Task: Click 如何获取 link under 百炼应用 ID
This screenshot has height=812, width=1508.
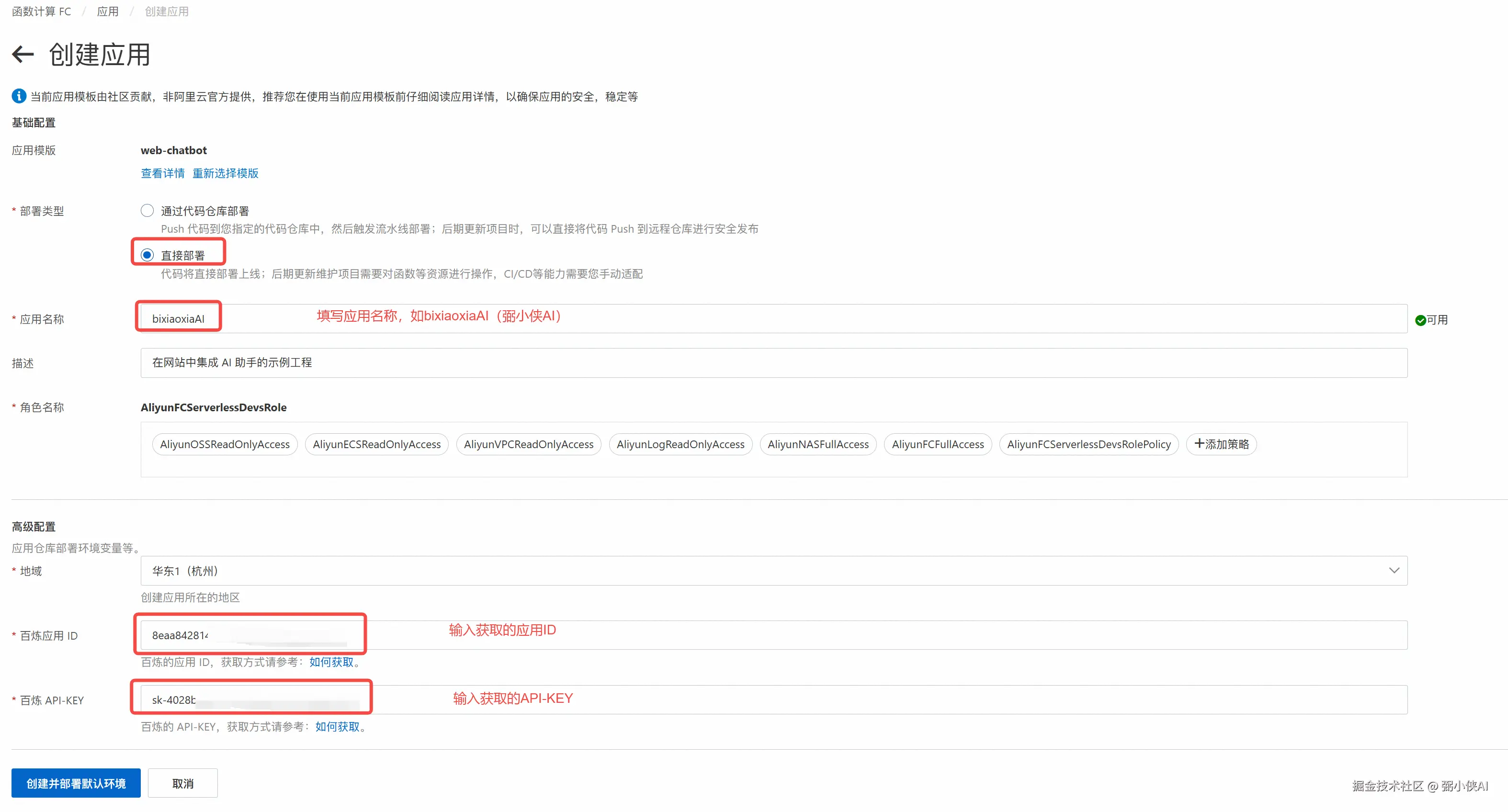Action: [331, 662]
